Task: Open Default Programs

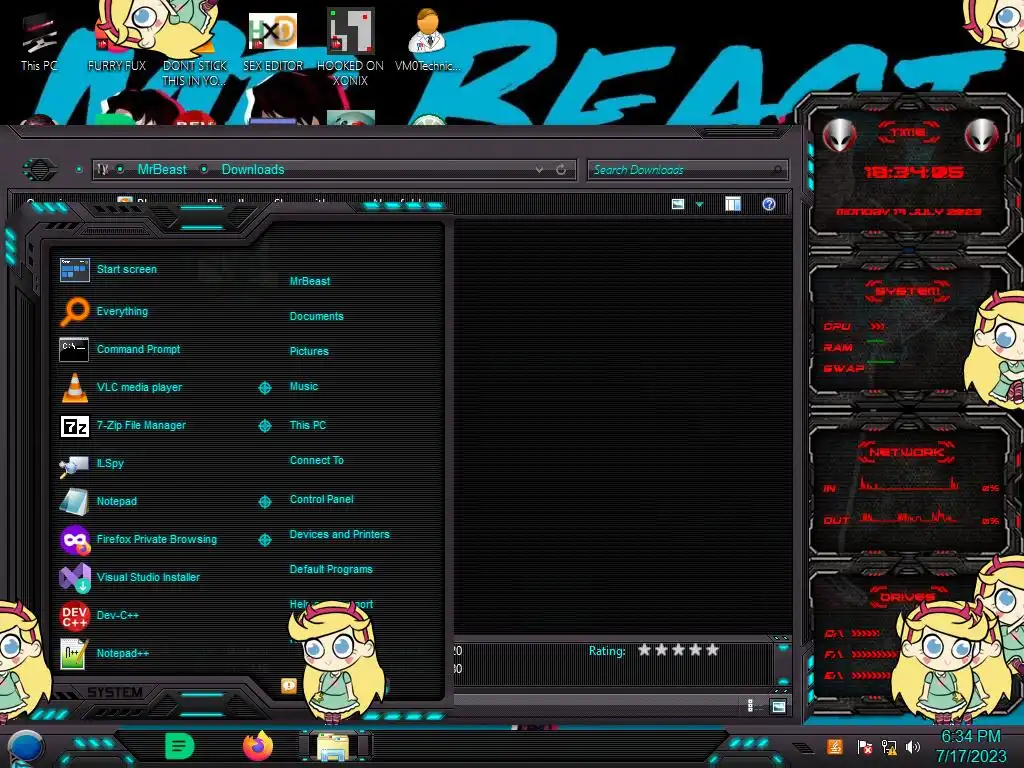Action: click(x=331, y=569)
